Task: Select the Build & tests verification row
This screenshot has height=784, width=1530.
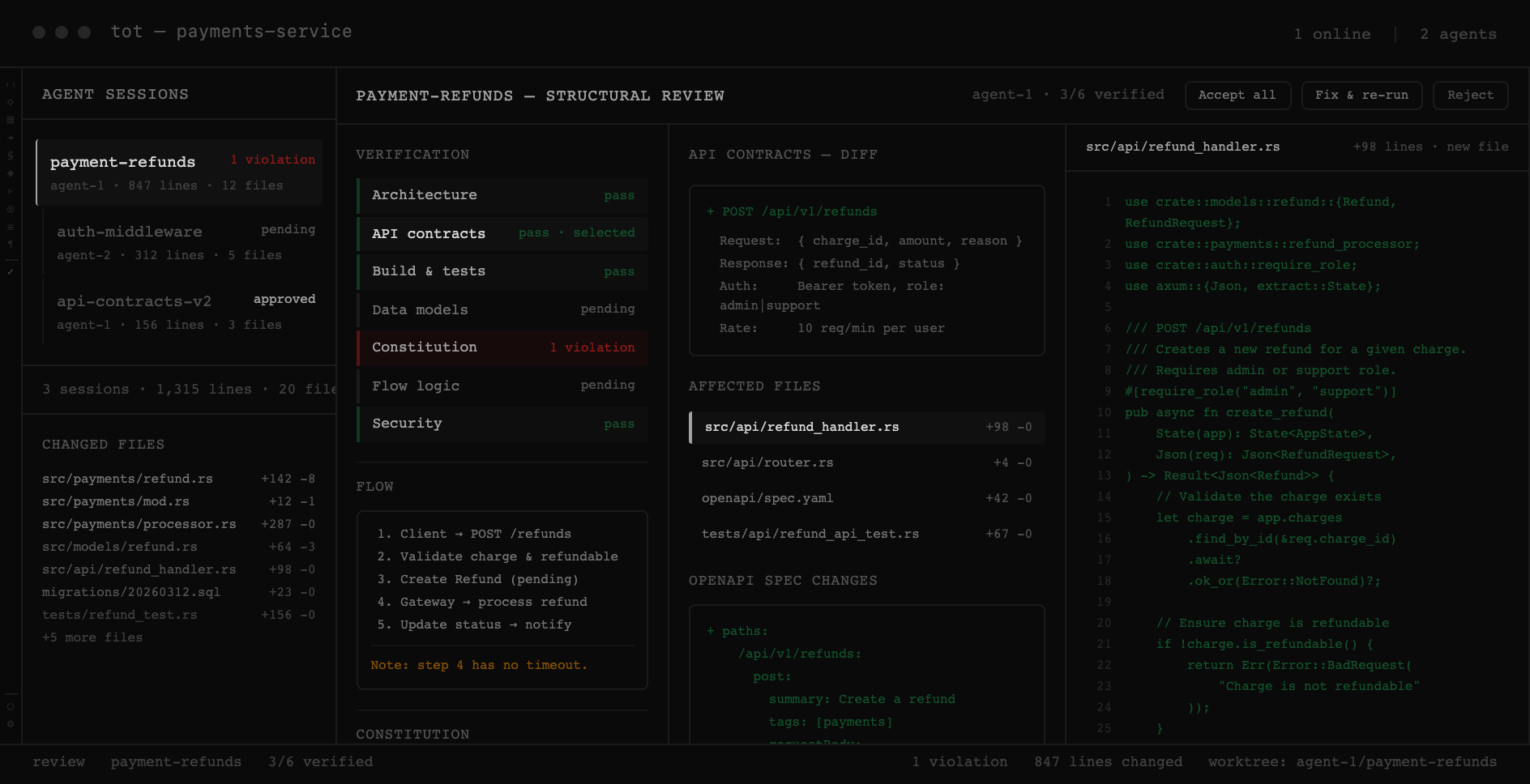Action: click(x=502, y=271)
